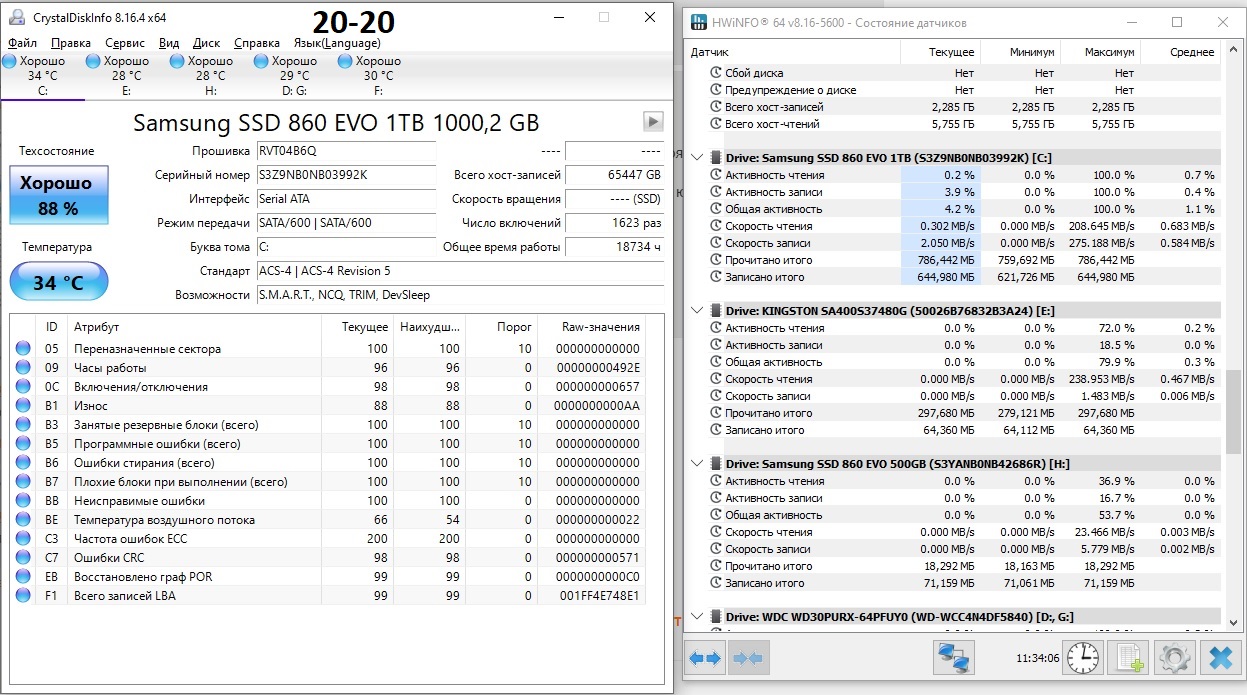Screen dimensions: 1247x695
Task: Open the remote network monitoring icon in HWiNFO
Action: [x=954, y=658]
